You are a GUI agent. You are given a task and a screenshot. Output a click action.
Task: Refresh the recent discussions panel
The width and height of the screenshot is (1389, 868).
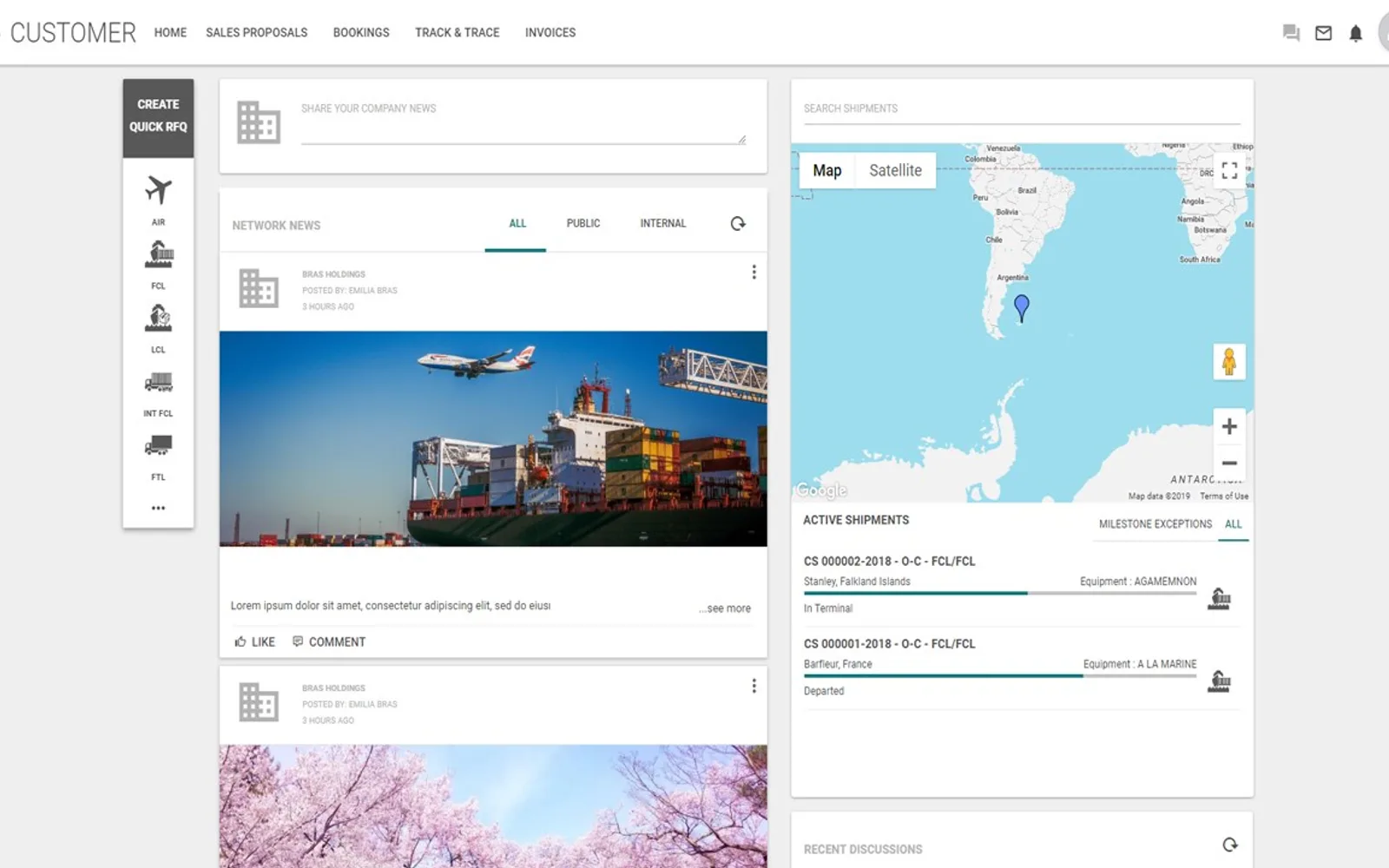tap(1230, 845)
